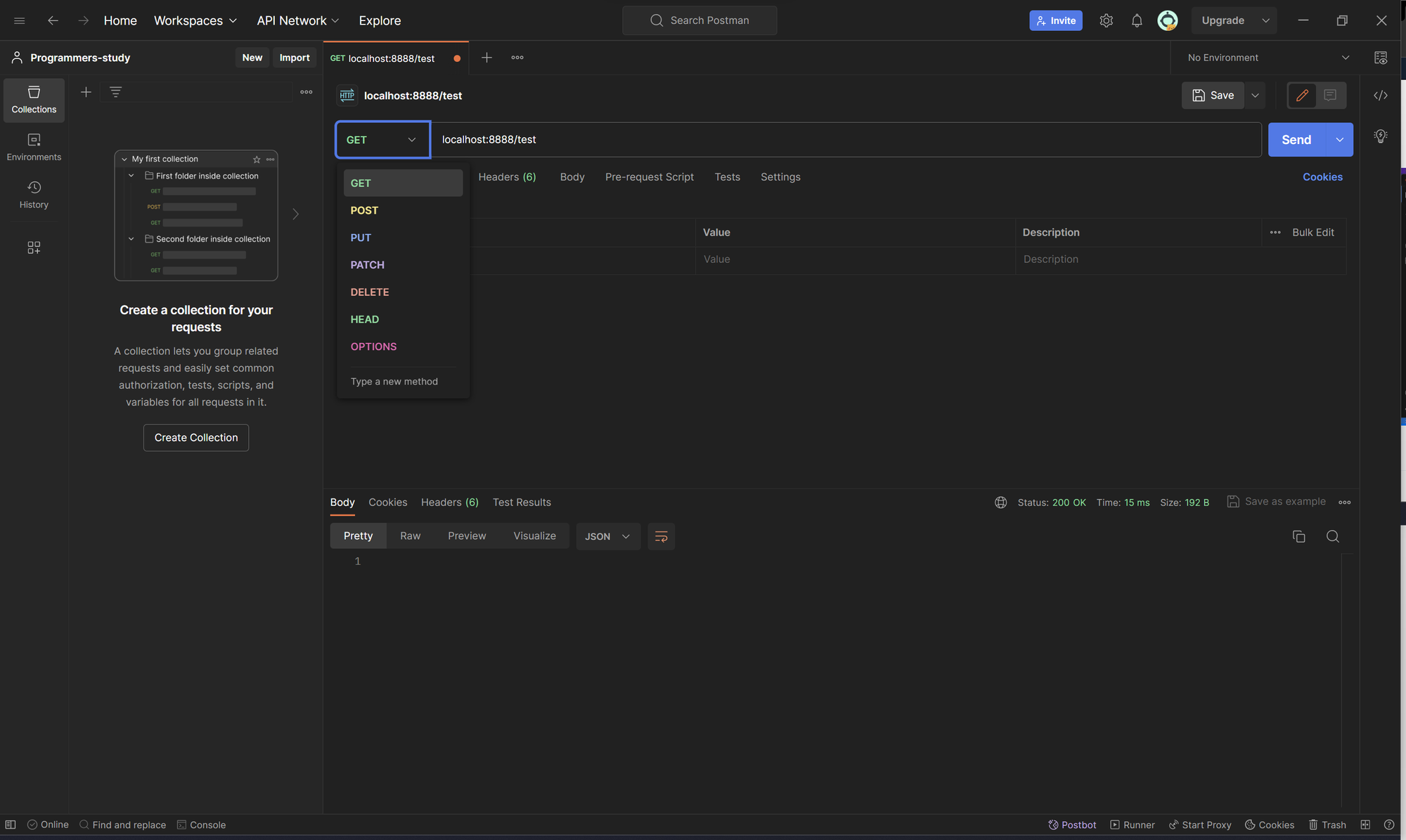The height and width of the screenshot is (840, 1406).
Task: Switch to response Cookies tab
Action: 387,502
